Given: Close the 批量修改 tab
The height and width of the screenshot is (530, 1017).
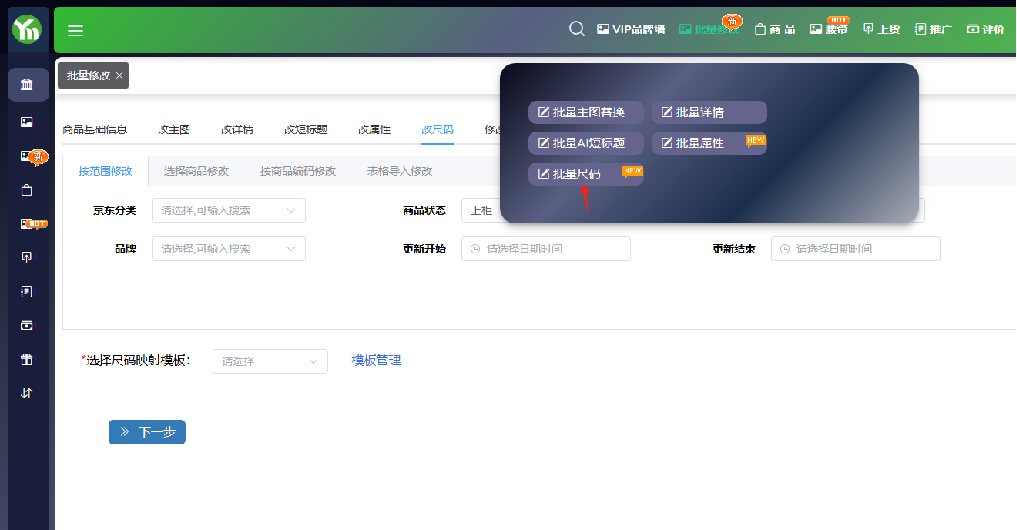Looking at the screenshot, I should click(119, 76).
